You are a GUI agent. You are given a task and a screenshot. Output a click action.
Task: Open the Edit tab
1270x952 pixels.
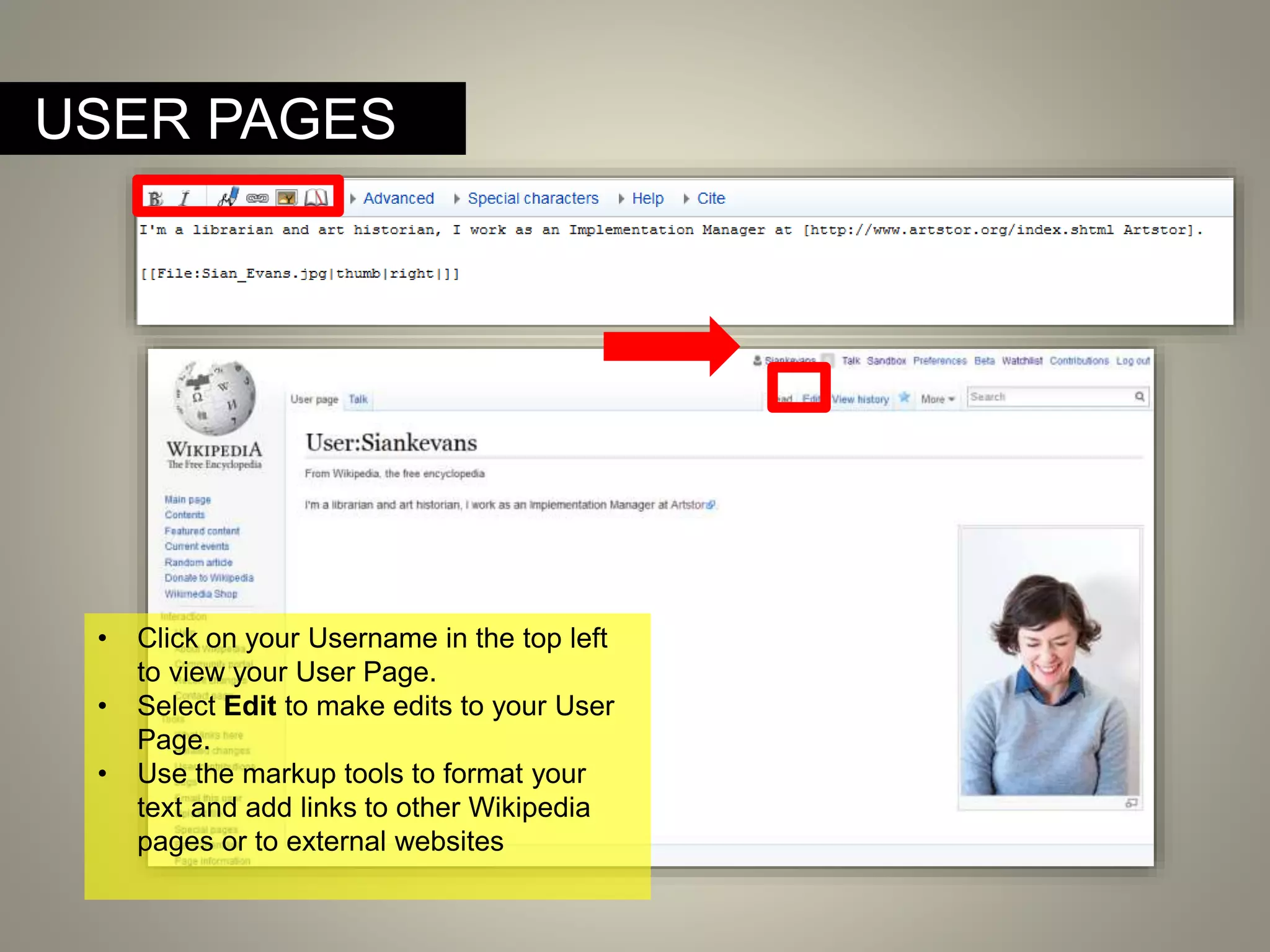click(x=811, y=399)
